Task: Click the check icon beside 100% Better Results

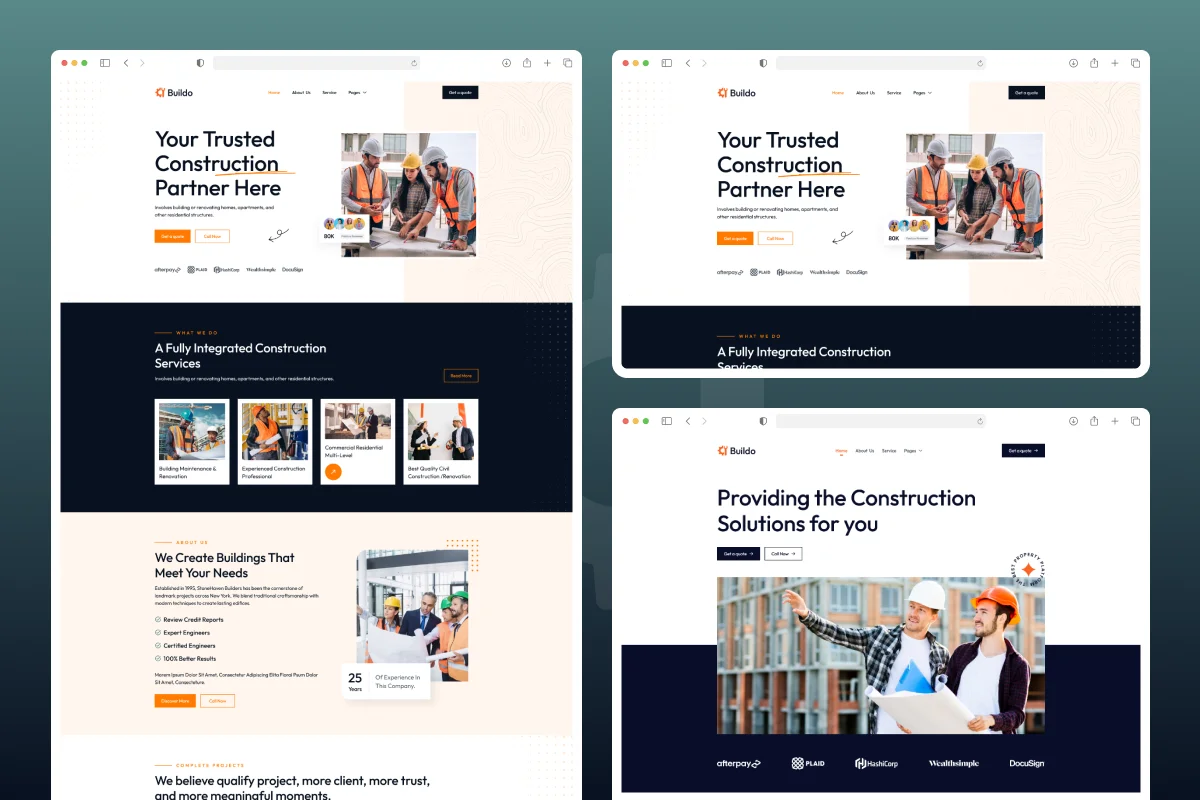Action: click(x=158, y=659)
